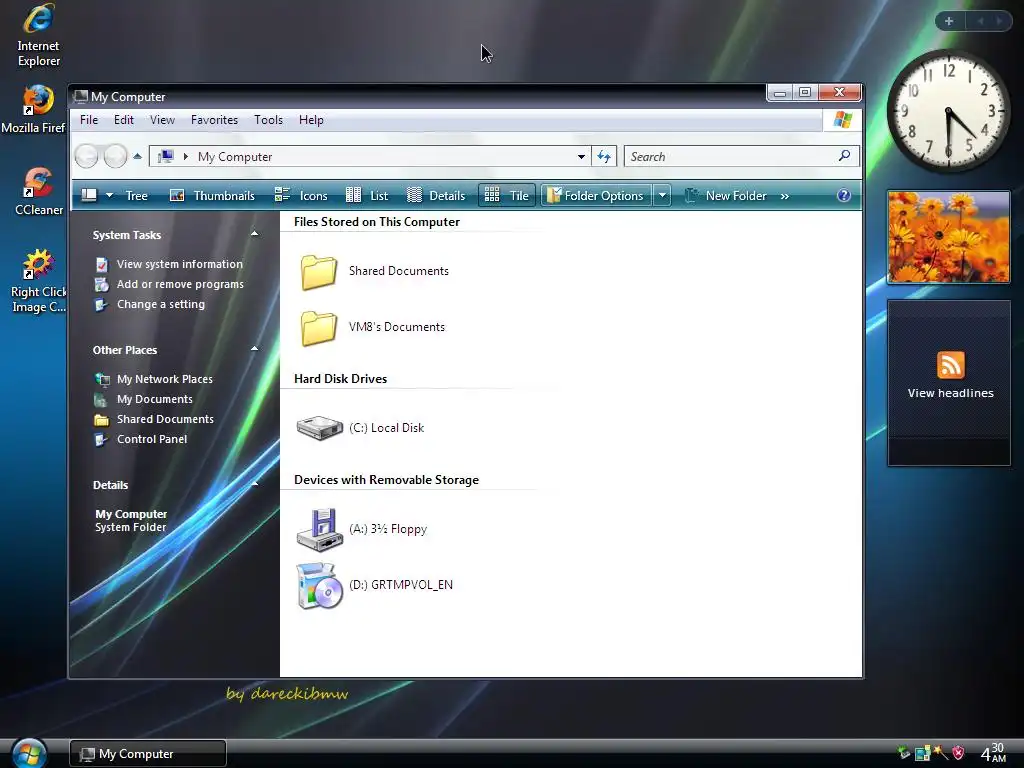
Task: Open the View menu
Action: 162,120
